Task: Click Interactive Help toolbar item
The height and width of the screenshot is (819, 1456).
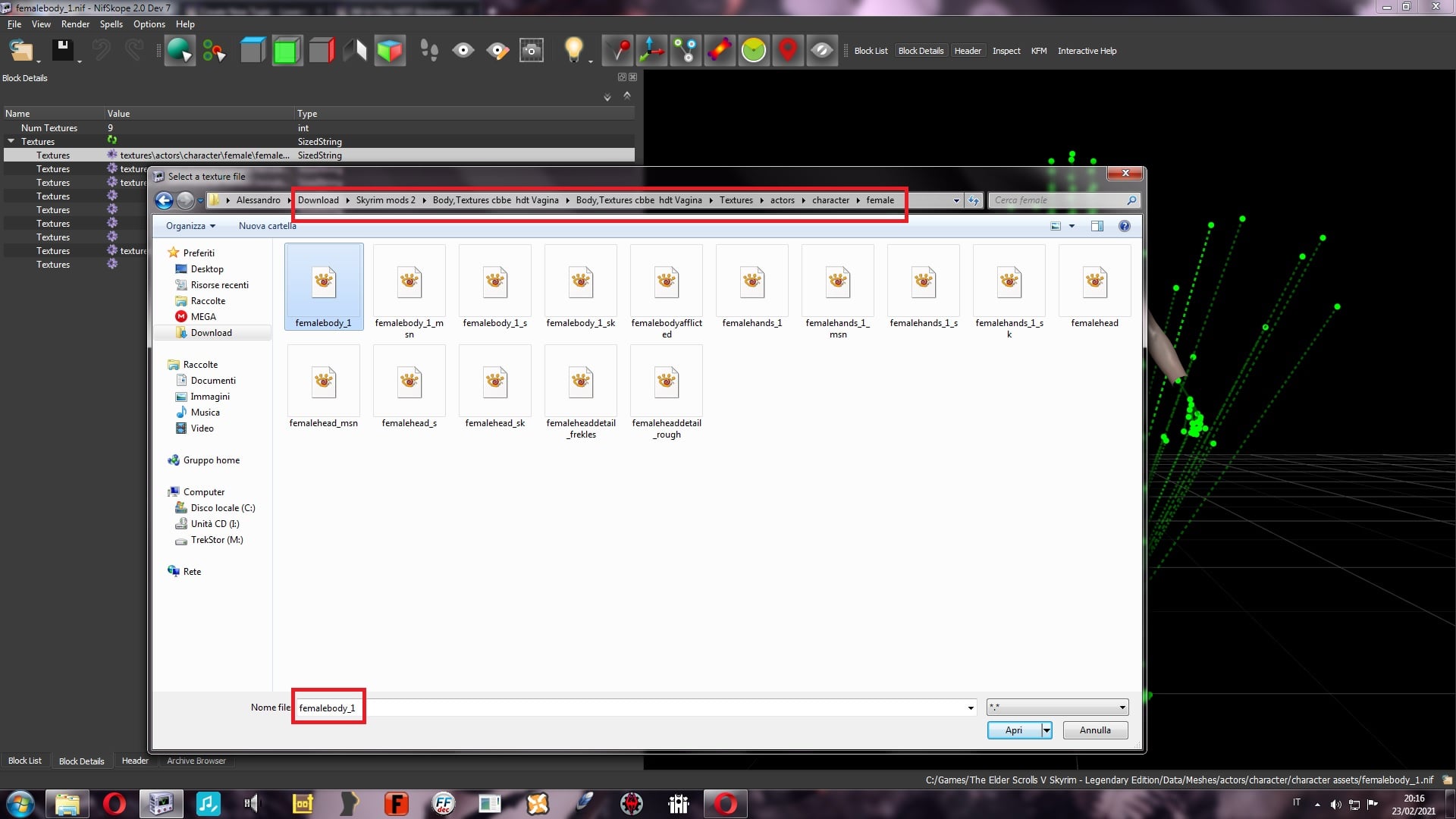Action: (x=1087, y=51)
